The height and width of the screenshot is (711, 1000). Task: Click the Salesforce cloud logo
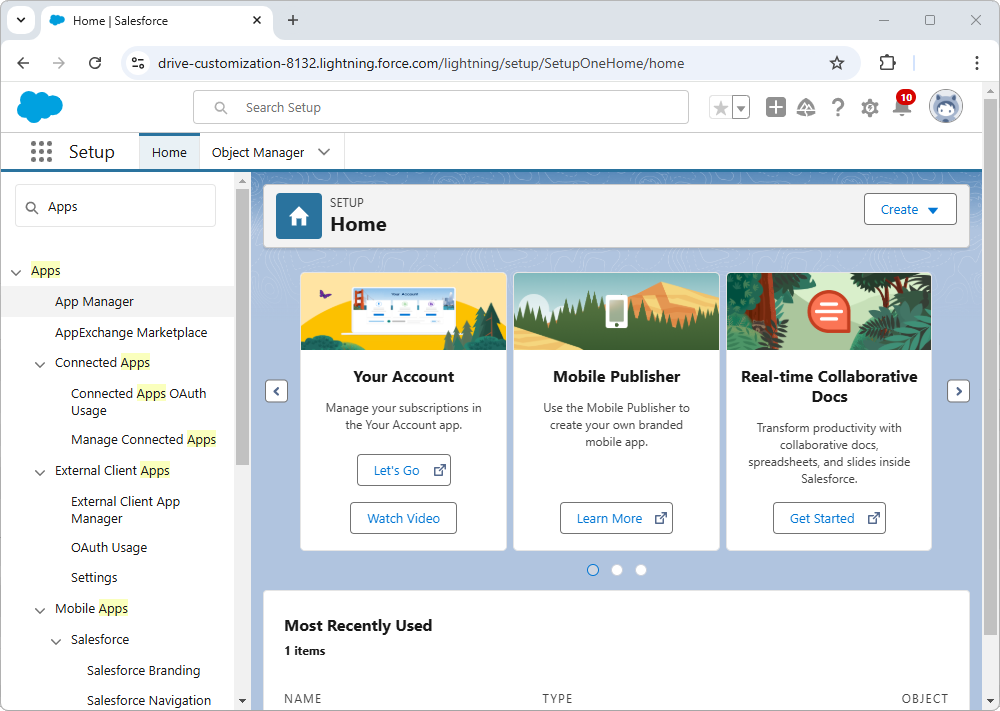(40, 107)
